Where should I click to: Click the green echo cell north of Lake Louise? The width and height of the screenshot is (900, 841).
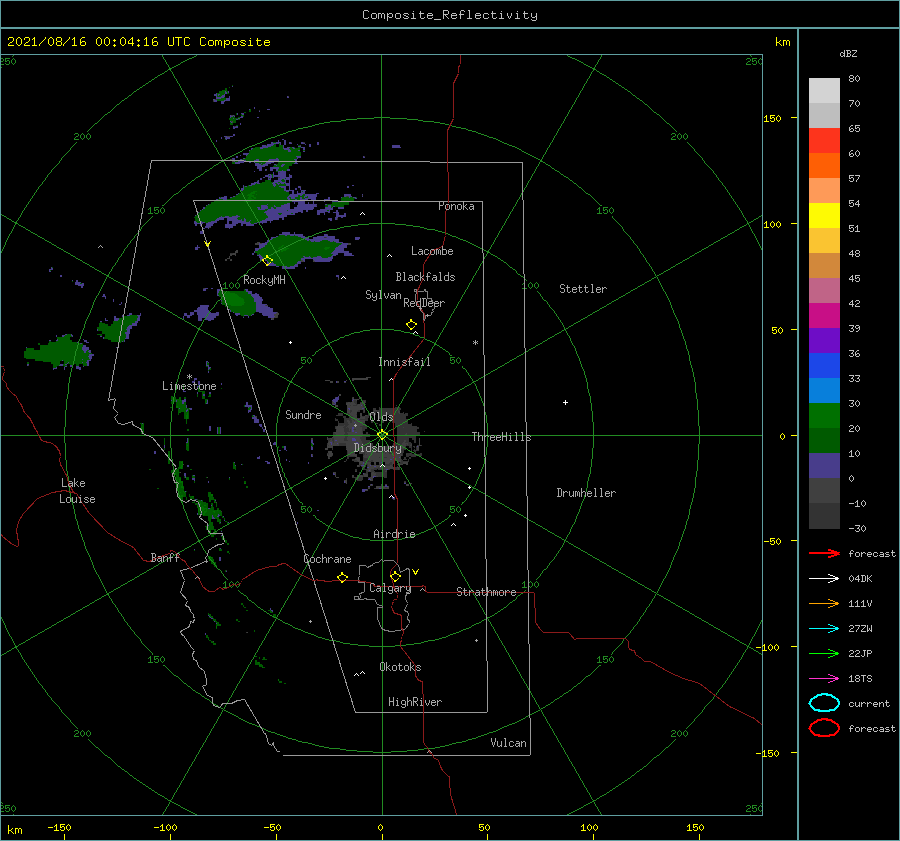click(57, 351)
